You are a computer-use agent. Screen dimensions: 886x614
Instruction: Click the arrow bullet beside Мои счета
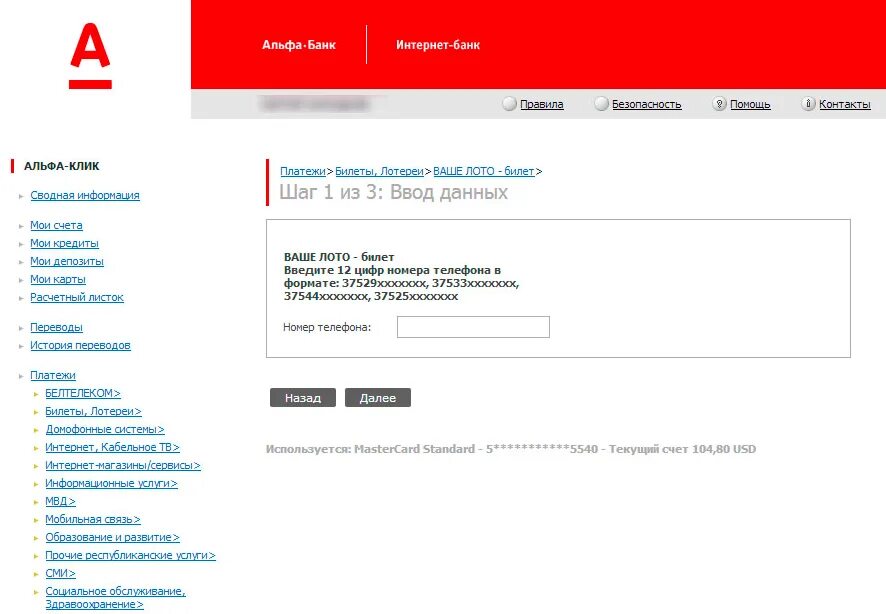(x=21, y=227)
